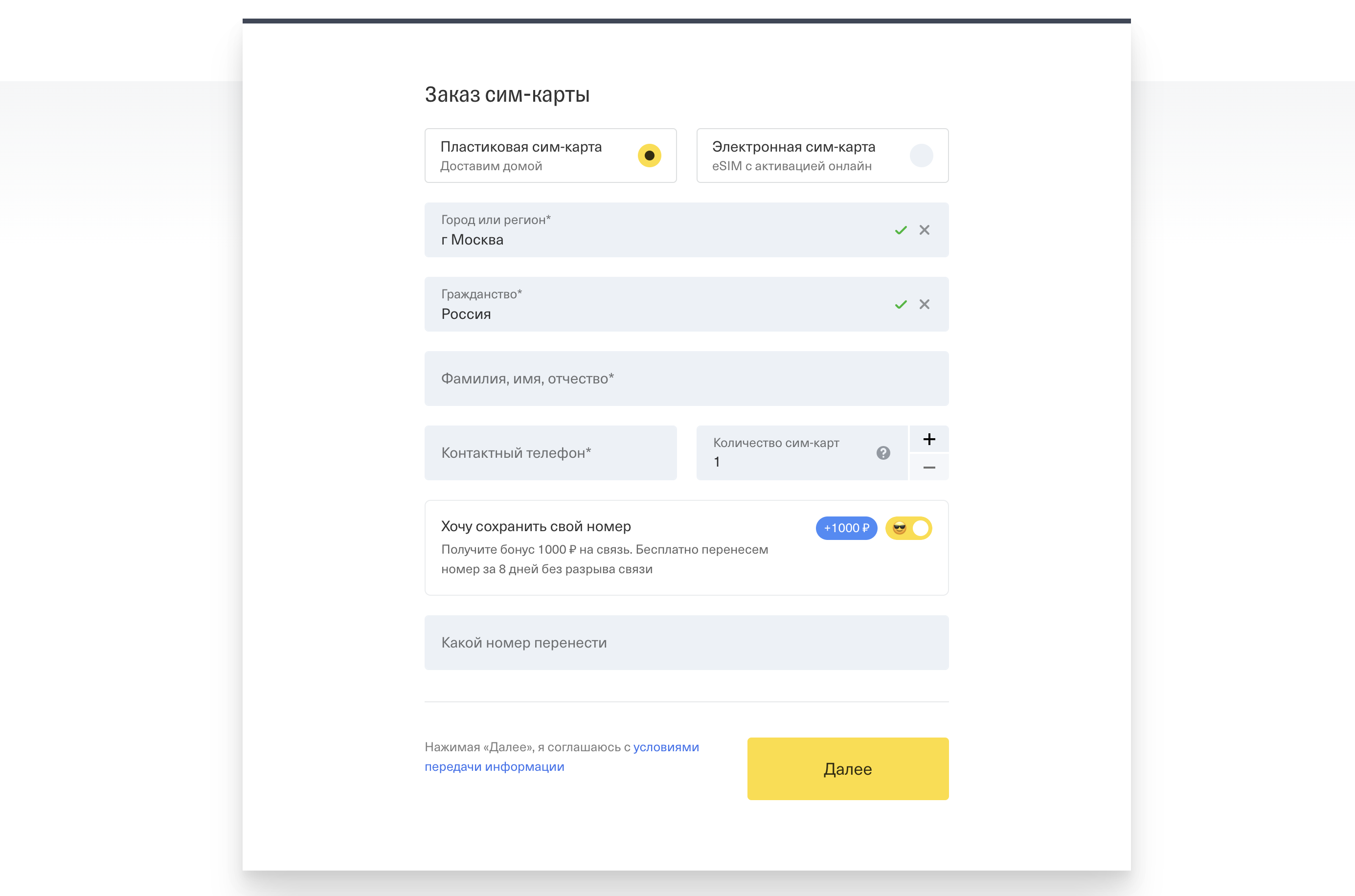Image resolution: width=1355 pixels, height=896 pixels.
Task: Click the blue +1000 ₽ bonus badge
Action: (x=846, y=528)
